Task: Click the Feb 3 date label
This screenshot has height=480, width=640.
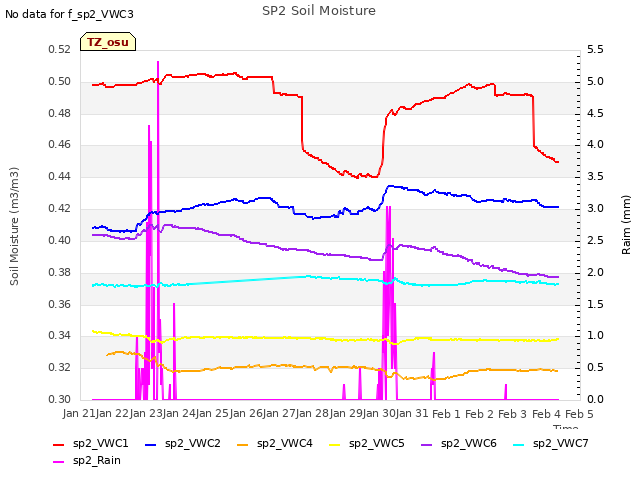Action: (x=513, y=414)
